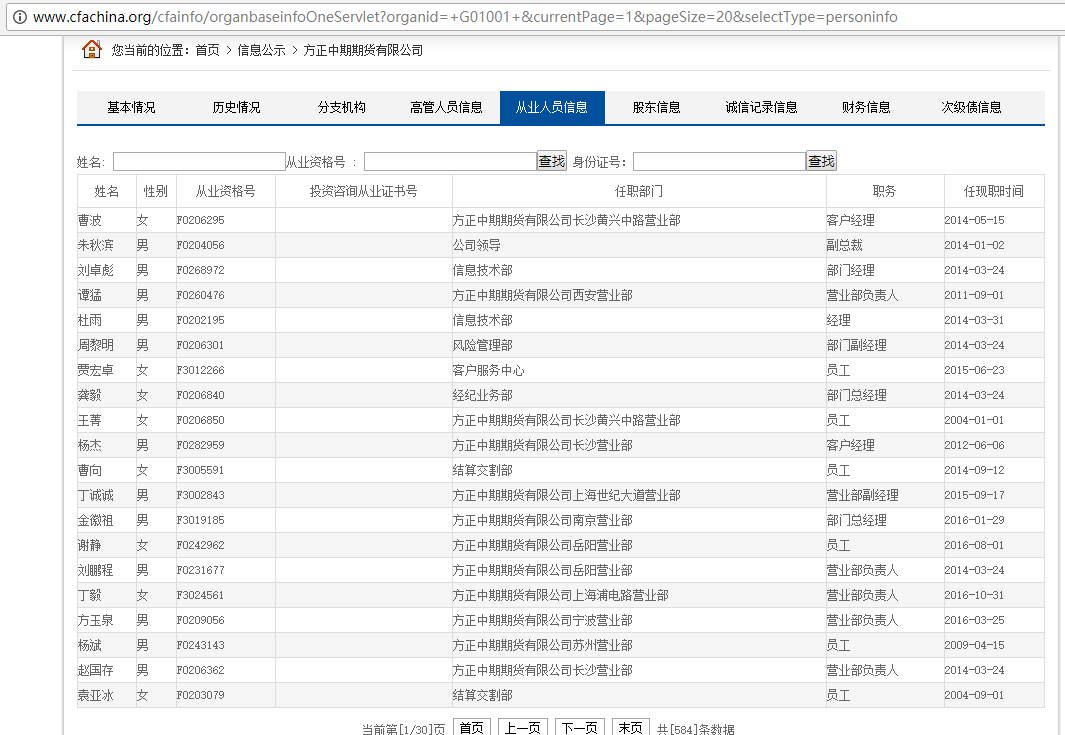Select the name 朱秋滨 in table
Screen dimensions: 1065x735
(96, 245)
